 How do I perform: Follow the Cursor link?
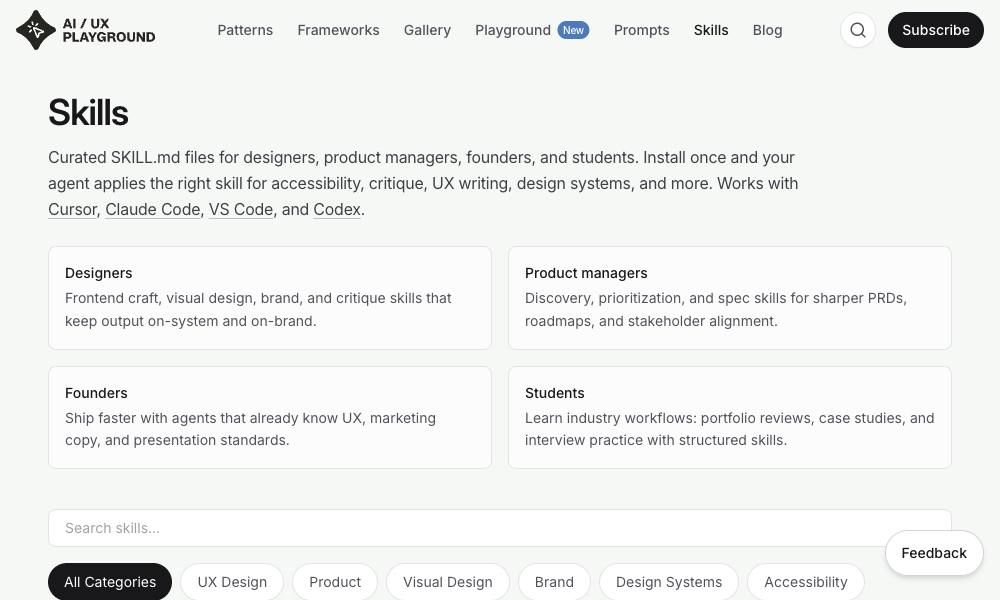point(72,210)
